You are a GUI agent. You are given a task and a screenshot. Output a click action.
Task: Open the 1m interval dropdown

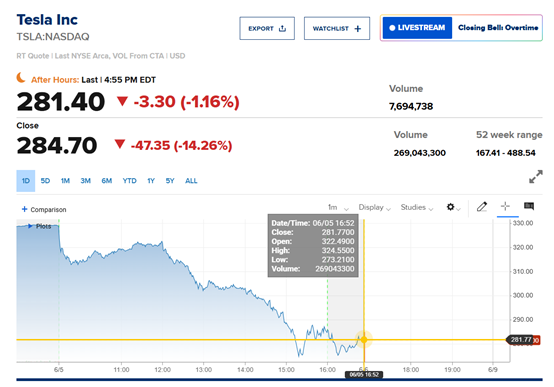pyautogui.click(x=338, y=207)
